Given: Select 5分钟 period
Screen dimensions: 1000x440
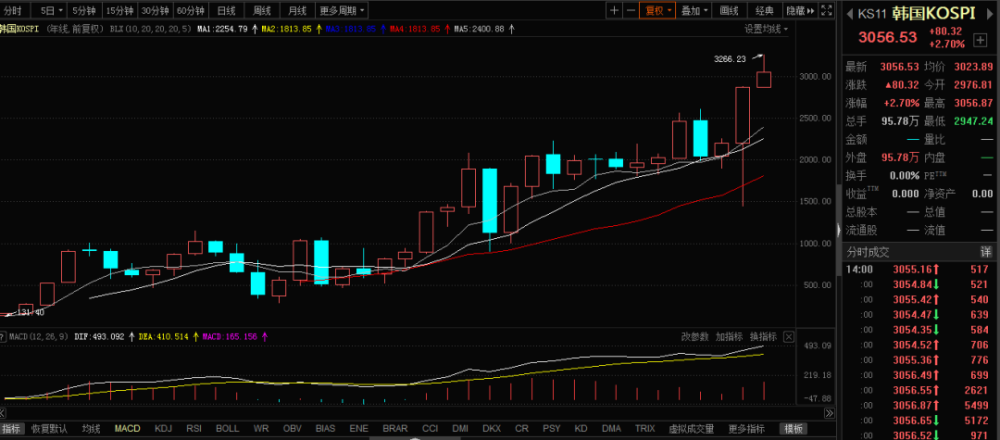Looking at the screenshot, I should click(x=85, y=11).
